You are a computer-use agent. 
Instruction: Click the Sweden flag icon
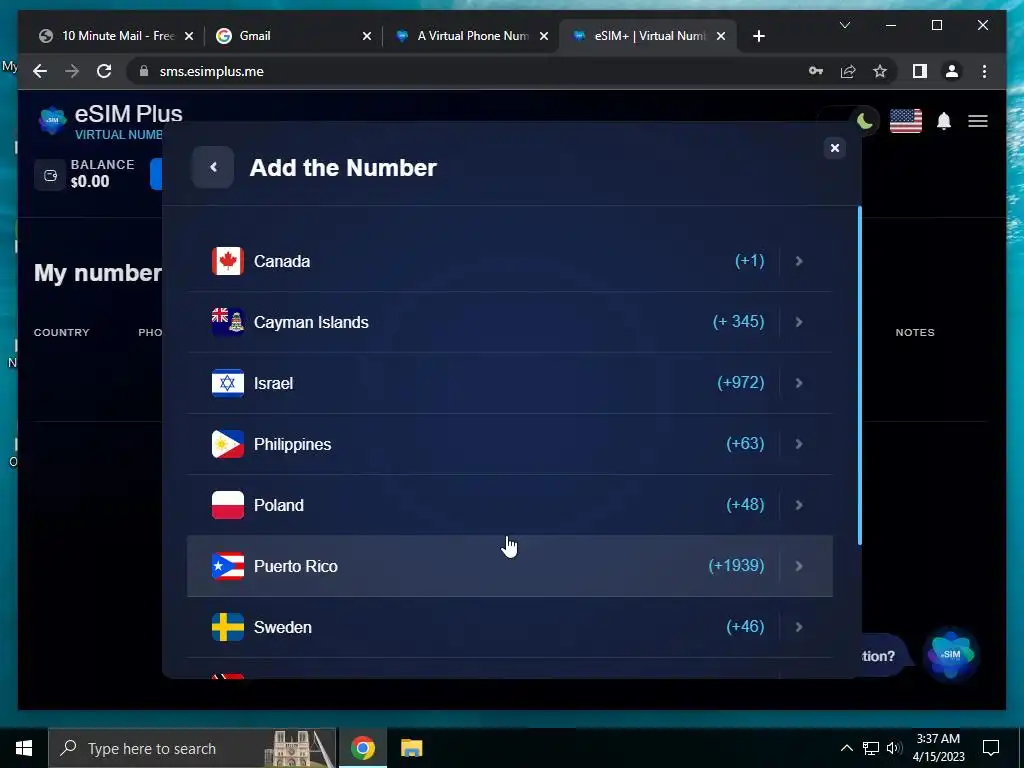pos(228,628)
